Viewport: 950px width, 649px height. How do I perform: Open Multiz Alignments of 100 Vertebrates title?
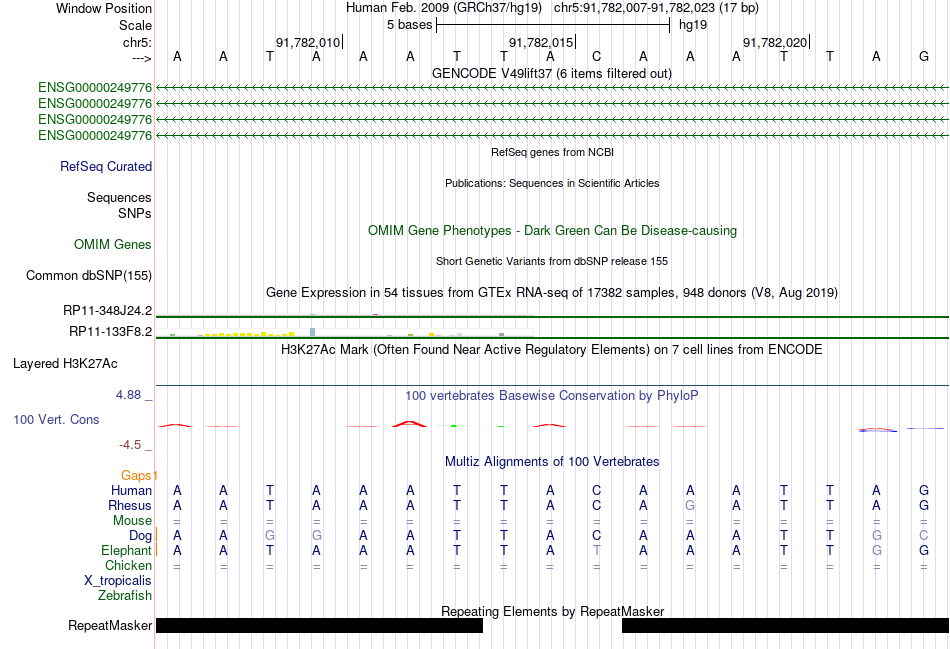tap(552, 462)
